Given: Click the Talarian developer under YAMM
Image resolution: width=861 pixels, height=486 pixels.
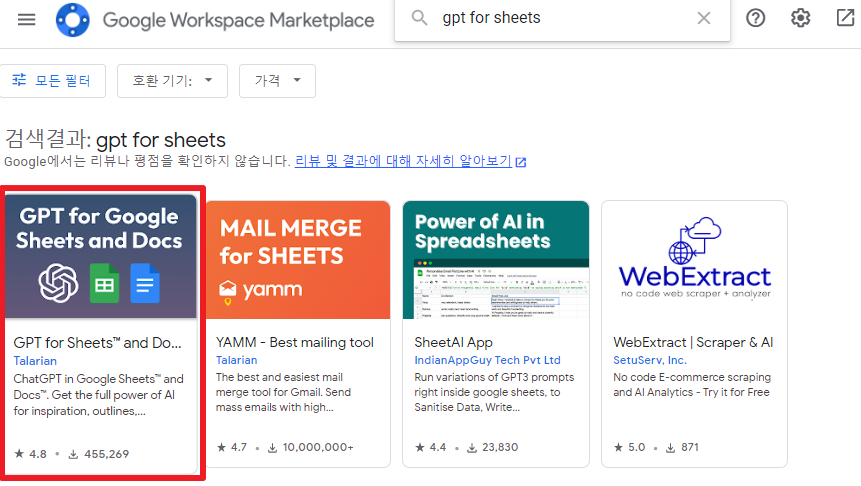Looking at the screenshot, I should (236, 360).
